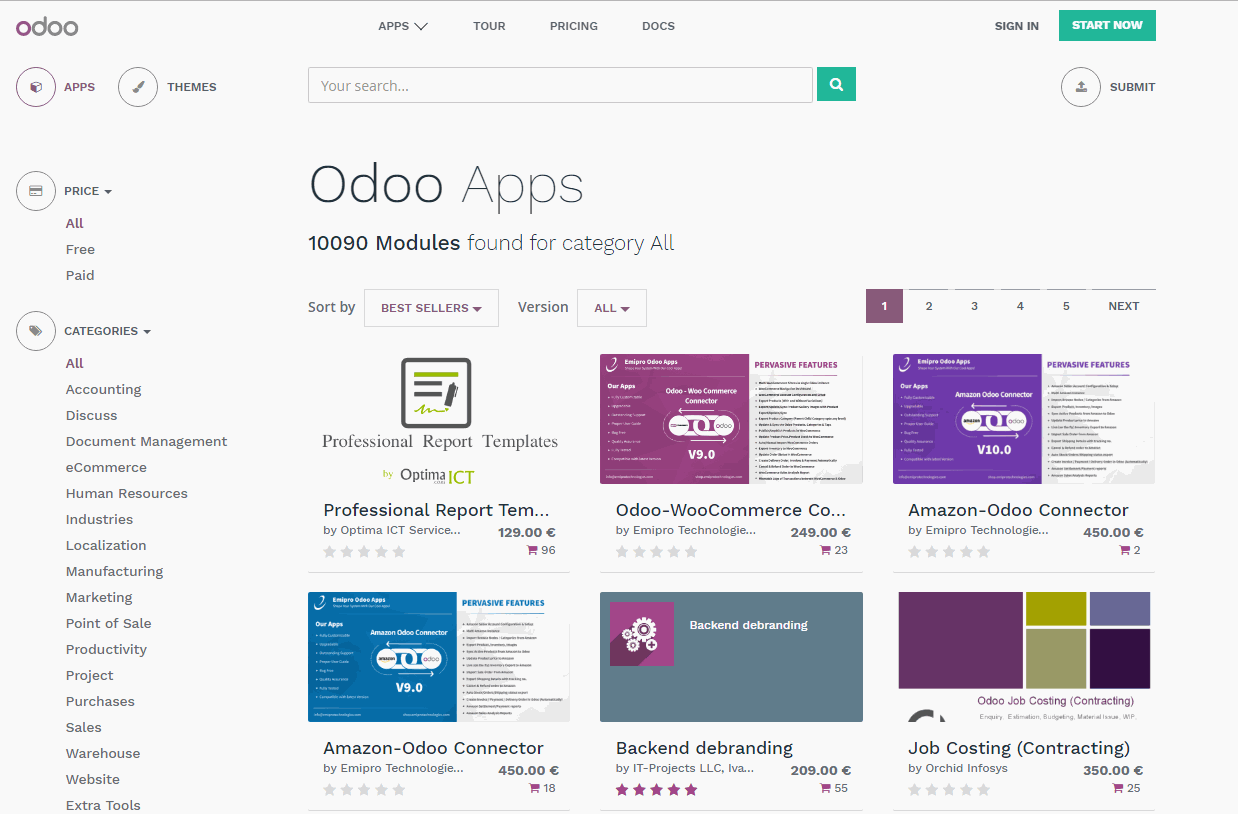Select the Localization category
The image size is (1238, 814).
[106, 545]
